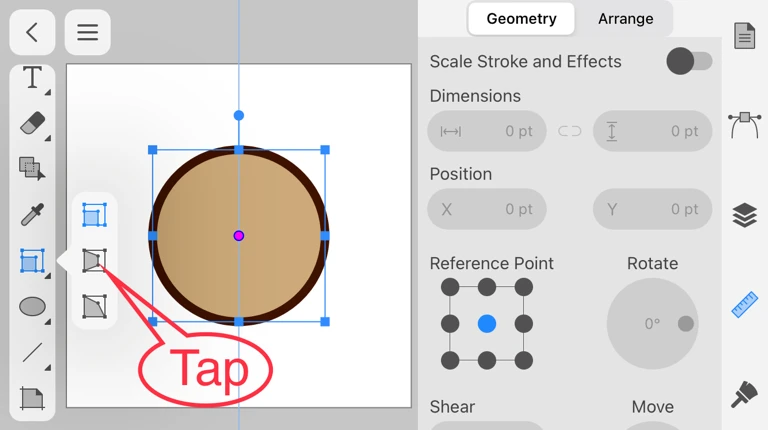Viewport: 768px width, 430px height.
Task: Open the Path nodes panel icon
Action: pos(744,125)
